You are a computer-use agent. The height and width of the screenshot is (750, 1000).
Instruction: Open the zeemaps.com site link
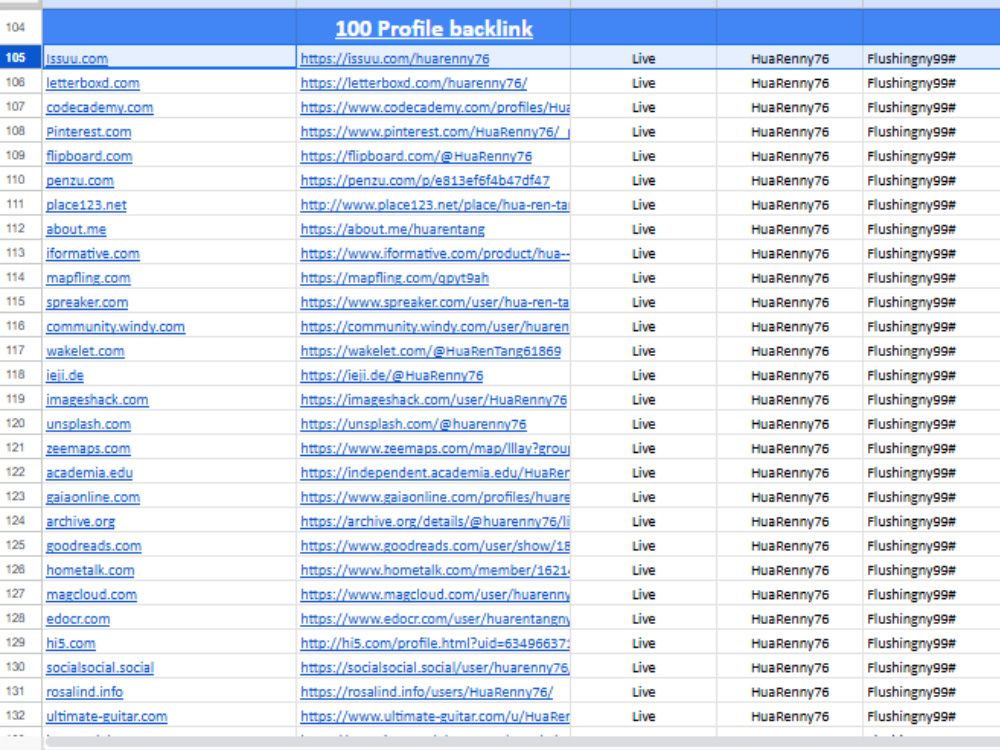point(88,448)
